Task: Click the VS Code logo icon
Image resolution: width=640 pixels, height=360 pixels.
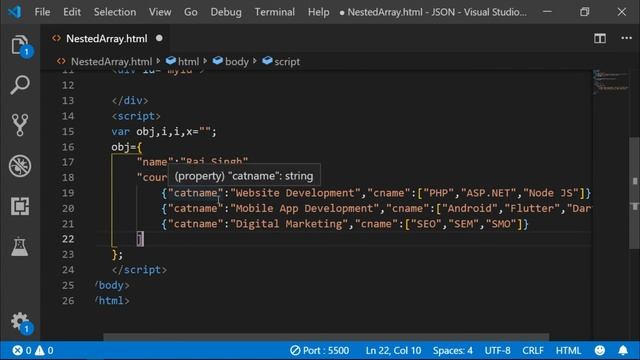Action: pyautogui.click(x=15, y=12)
